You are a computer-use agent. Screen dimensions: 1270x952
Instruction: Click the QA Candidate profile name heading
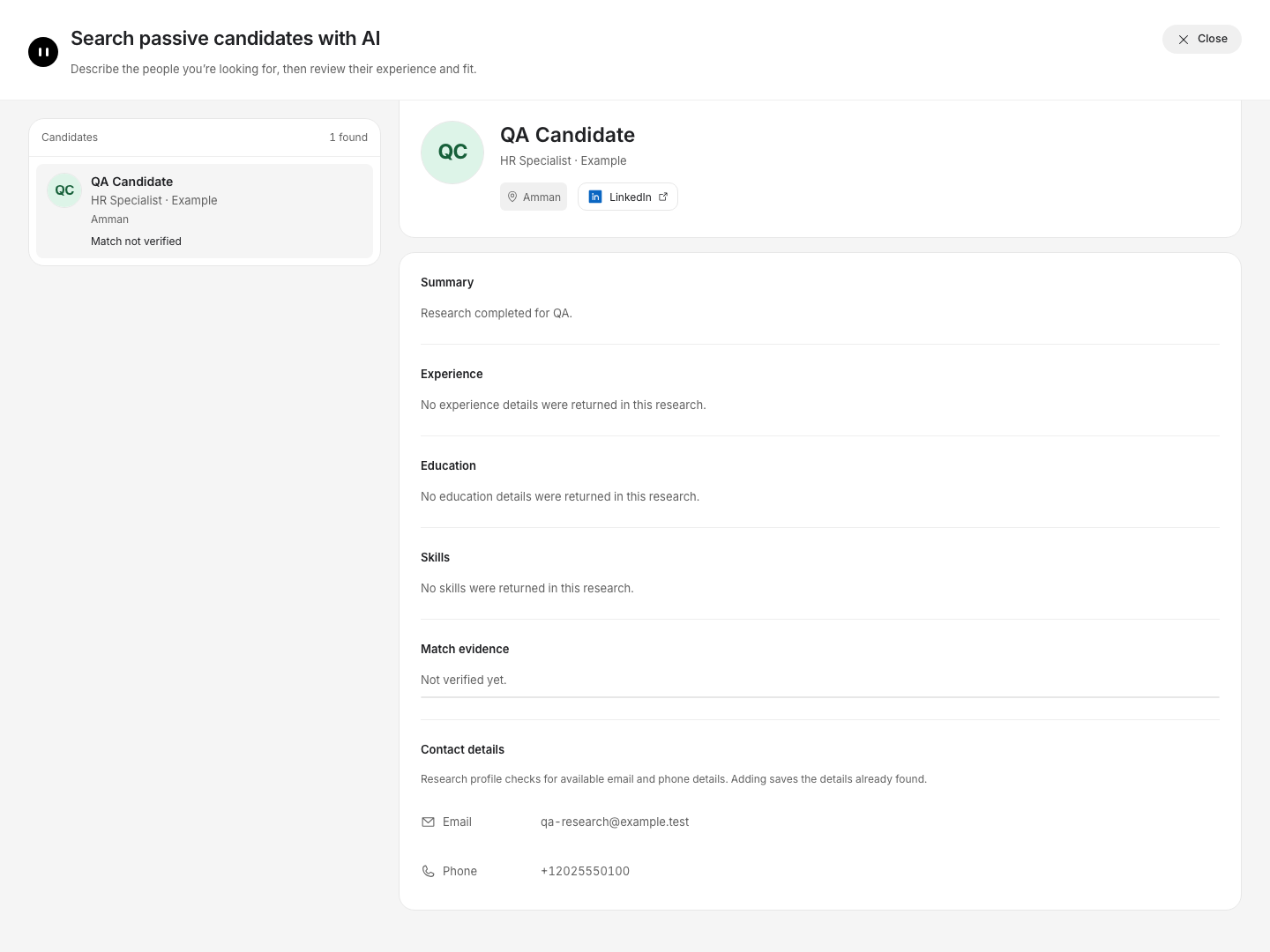point(567,135)
